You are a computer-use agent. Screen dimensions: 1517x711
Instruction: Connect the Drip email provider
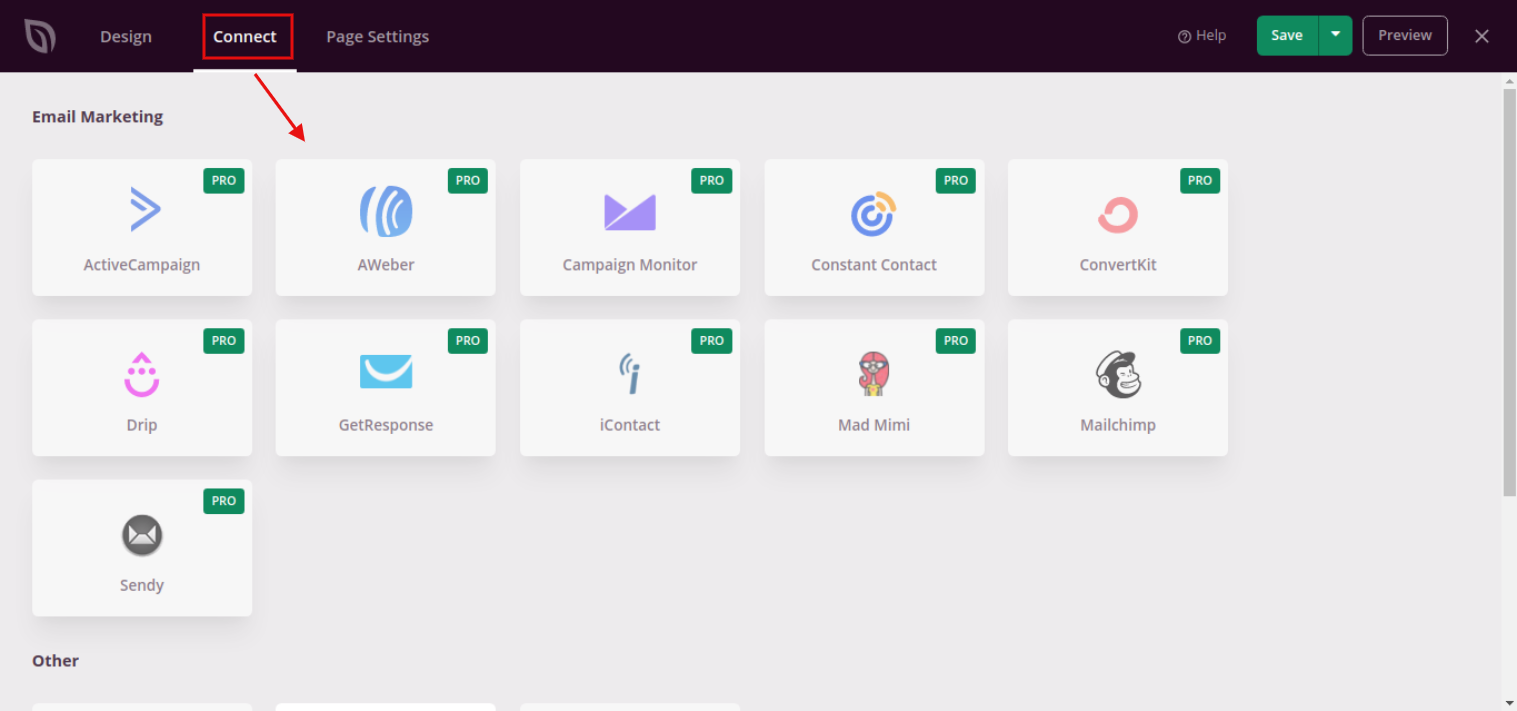click(141, 388)
